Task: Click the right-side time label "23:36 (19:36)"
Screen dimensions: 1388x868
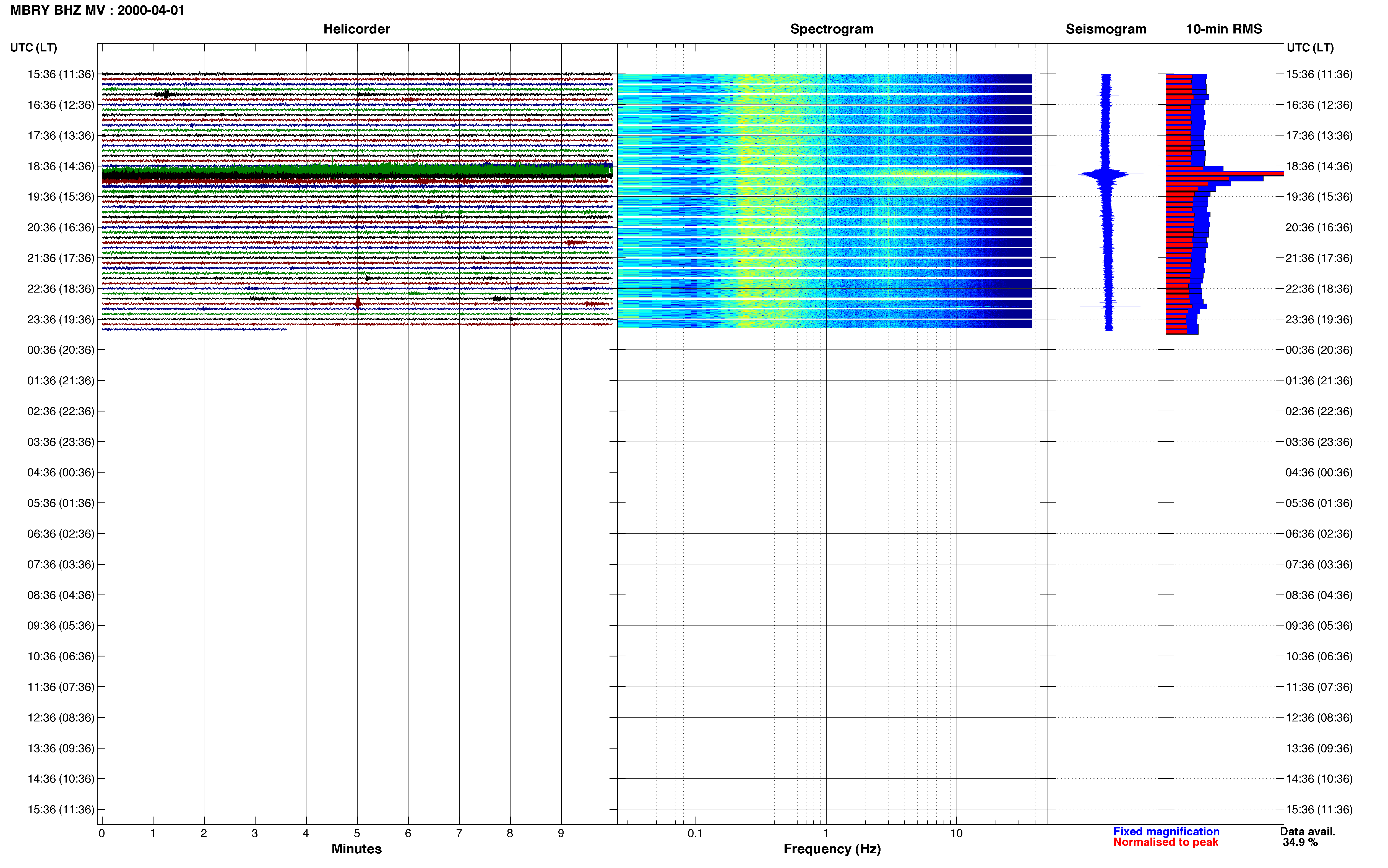Action: click(1319, 319)
